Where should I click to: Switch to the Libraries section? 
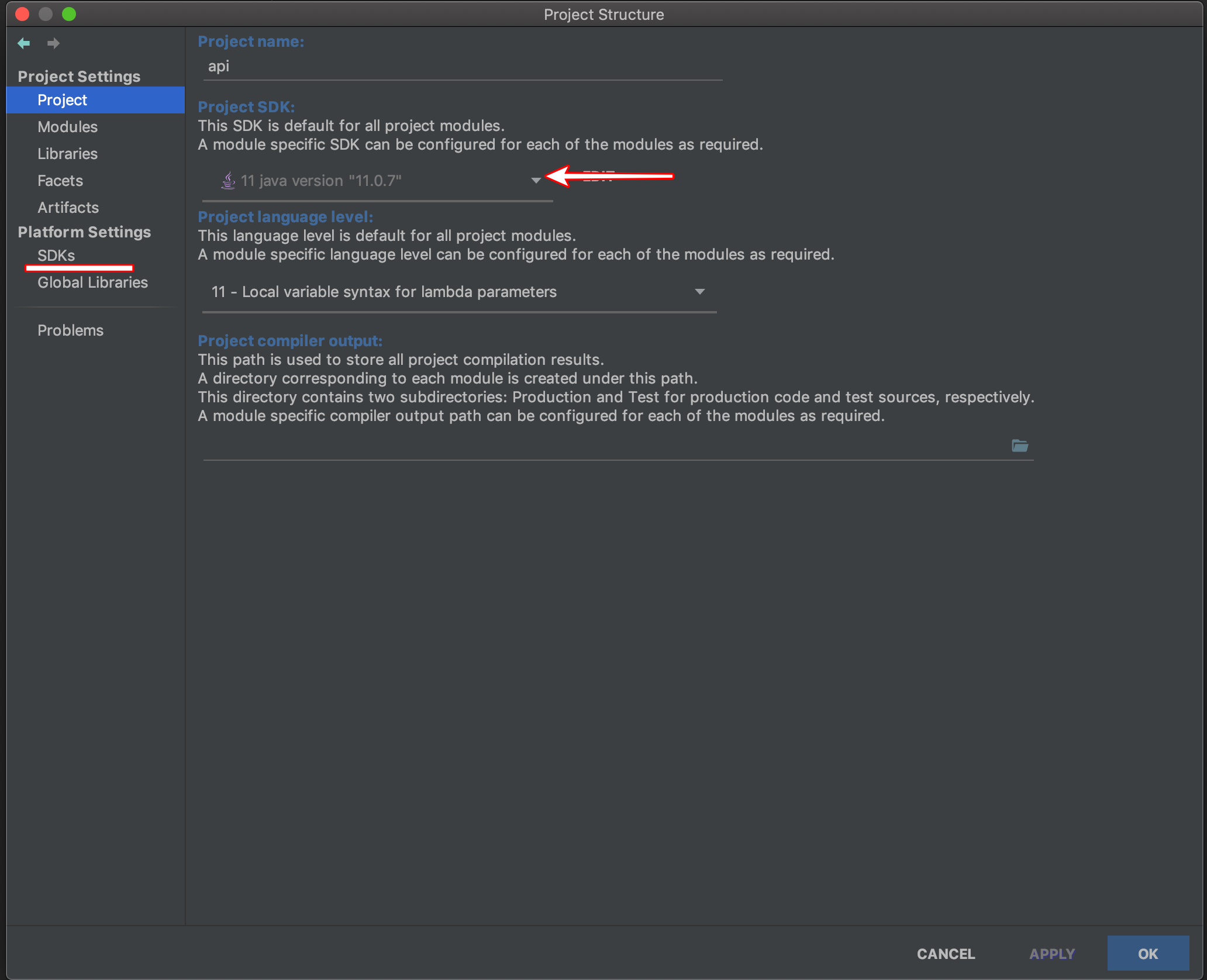click(x=67, y=154)
